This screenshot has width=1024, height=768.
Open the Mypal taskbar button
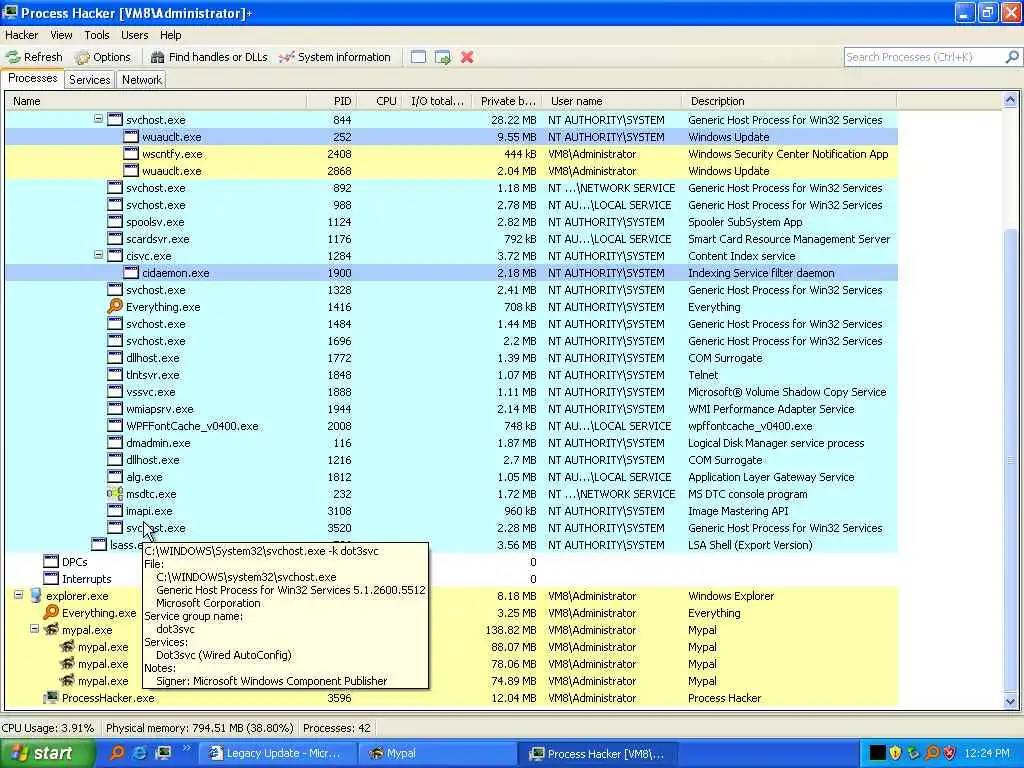coord(438,753)
